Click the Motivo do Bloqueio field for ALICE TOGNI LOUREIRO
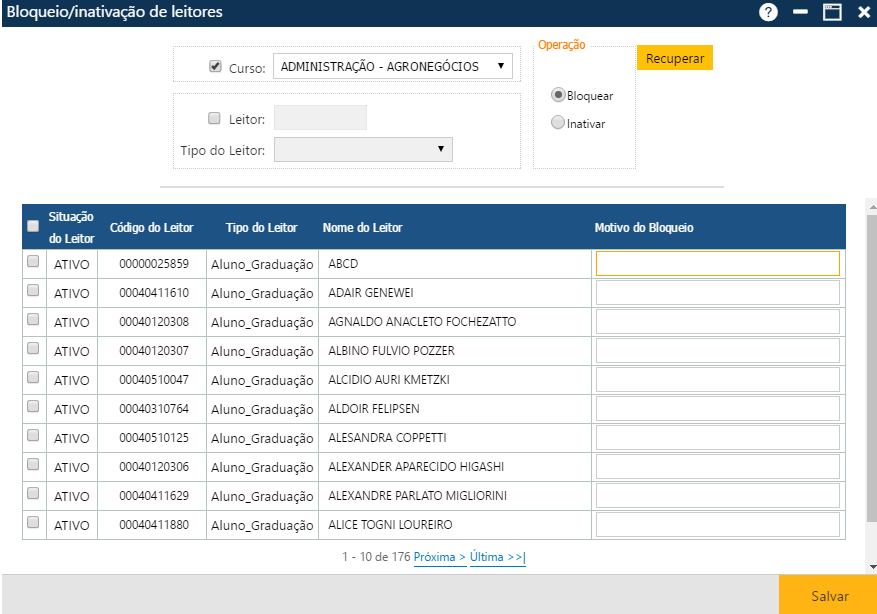 coord(718,524)
